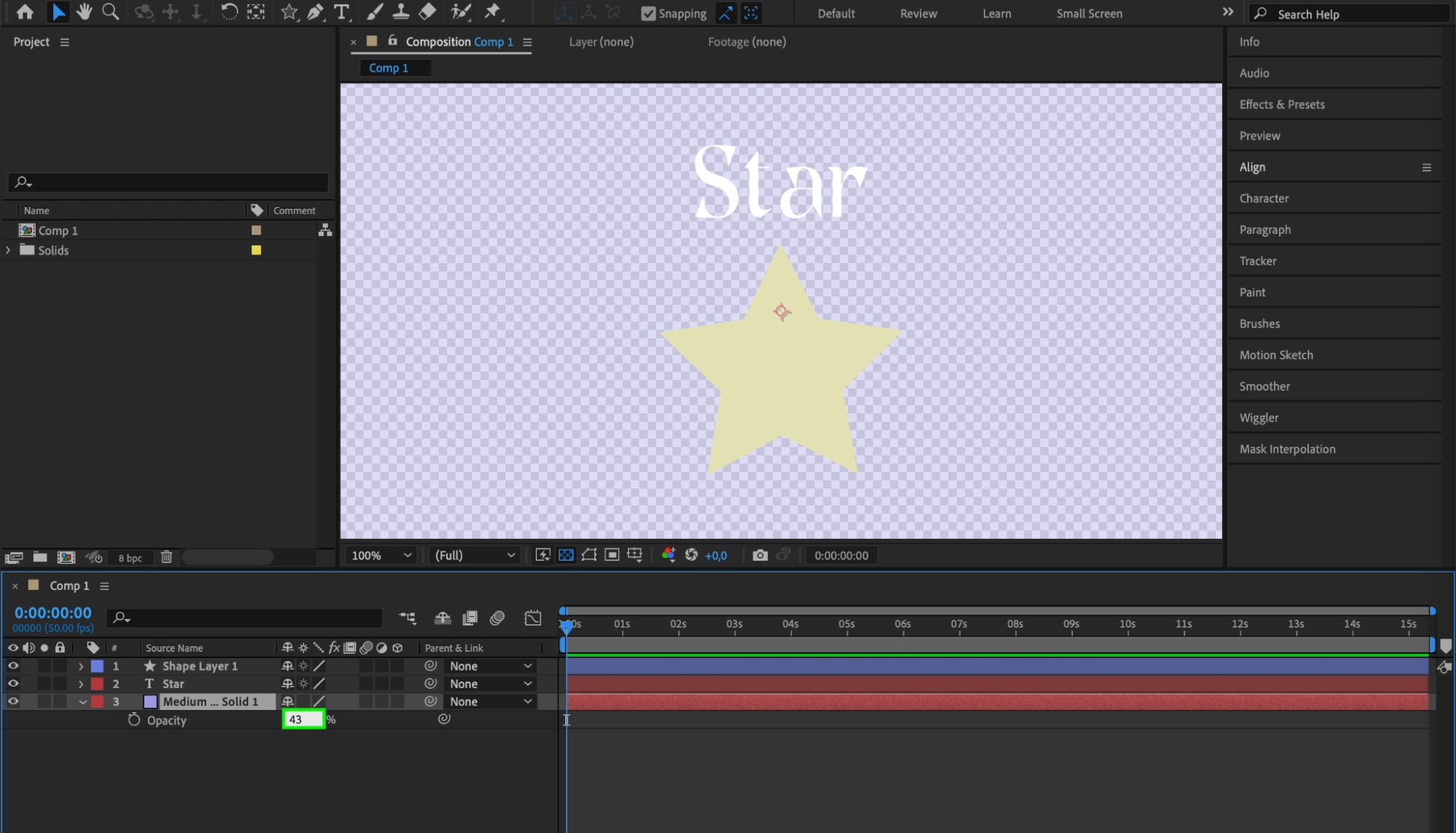Screen dimensions: 1456x833
Task: Open the (Full) resolution dropdown
Action: tap(474, 556)
